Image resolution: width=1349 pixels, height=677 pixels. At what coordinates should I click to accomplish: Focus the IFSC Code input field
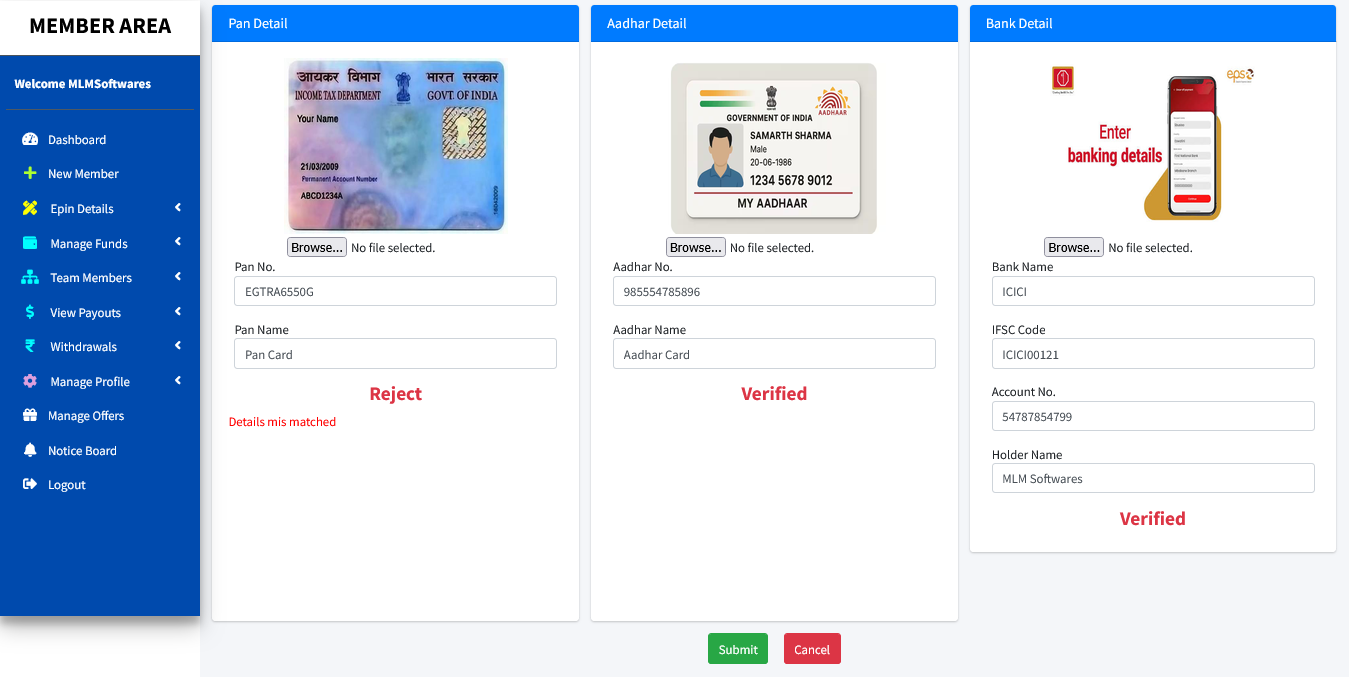[x=1153, y=354]
